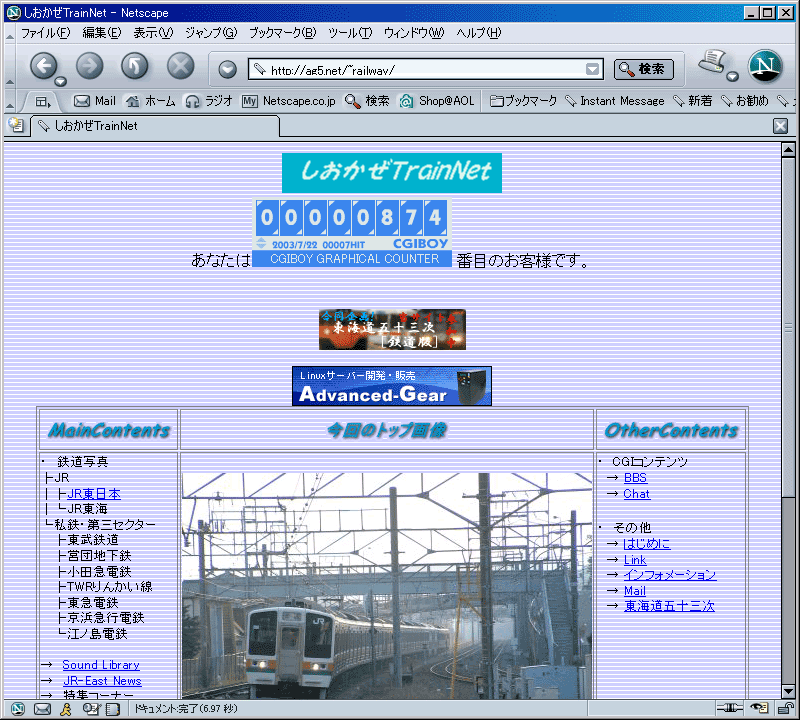Open Mail from status bar envelope icon
The height and width of the screenshot is (720, 800).
click(42, 709)
